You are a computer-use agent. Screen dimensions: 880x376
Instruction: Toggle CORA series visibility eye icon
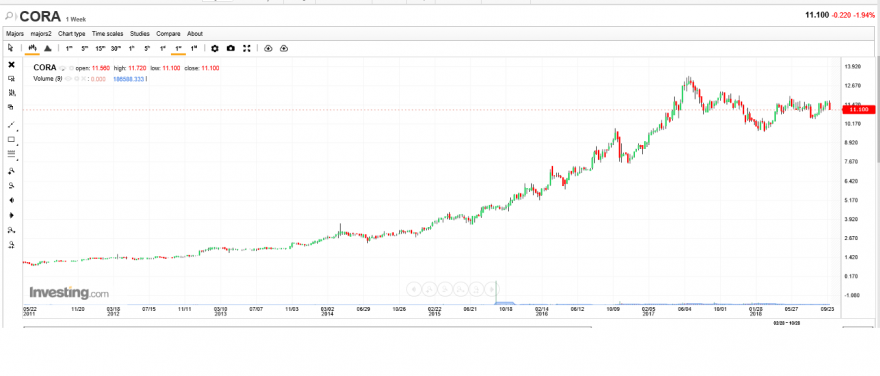(63, 68)
